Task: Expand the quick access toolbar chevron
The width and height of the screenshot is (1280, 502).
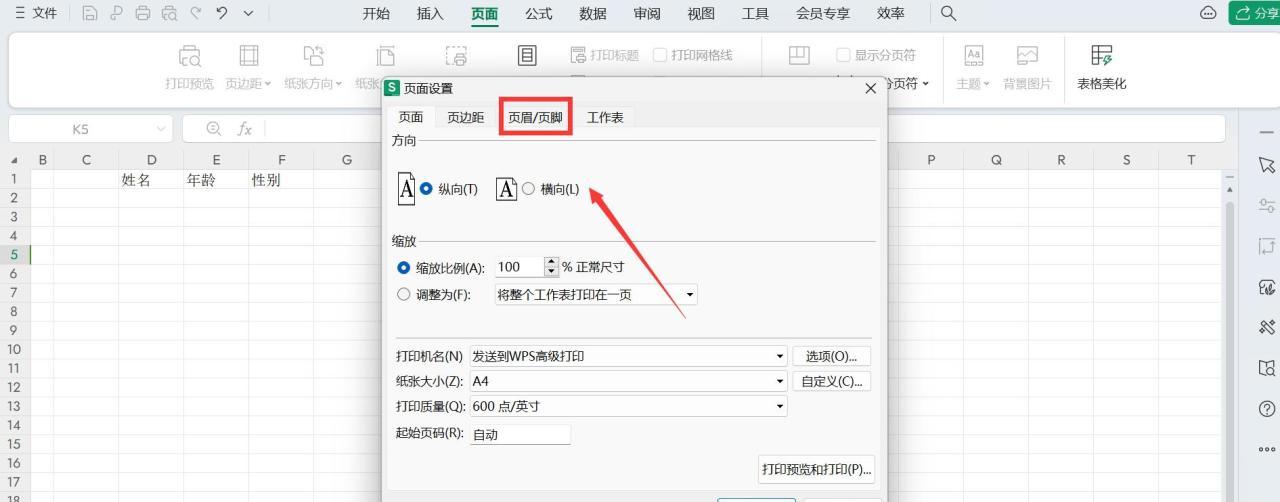Action: (249, 14)
